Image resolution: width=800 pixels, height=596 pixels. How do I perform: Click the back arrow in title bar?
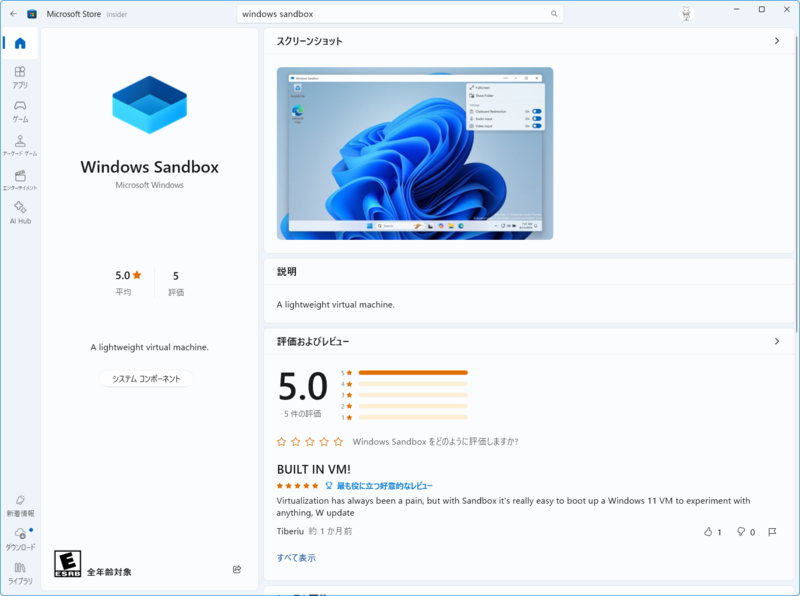pyautogui.click(x=13, y=14)
